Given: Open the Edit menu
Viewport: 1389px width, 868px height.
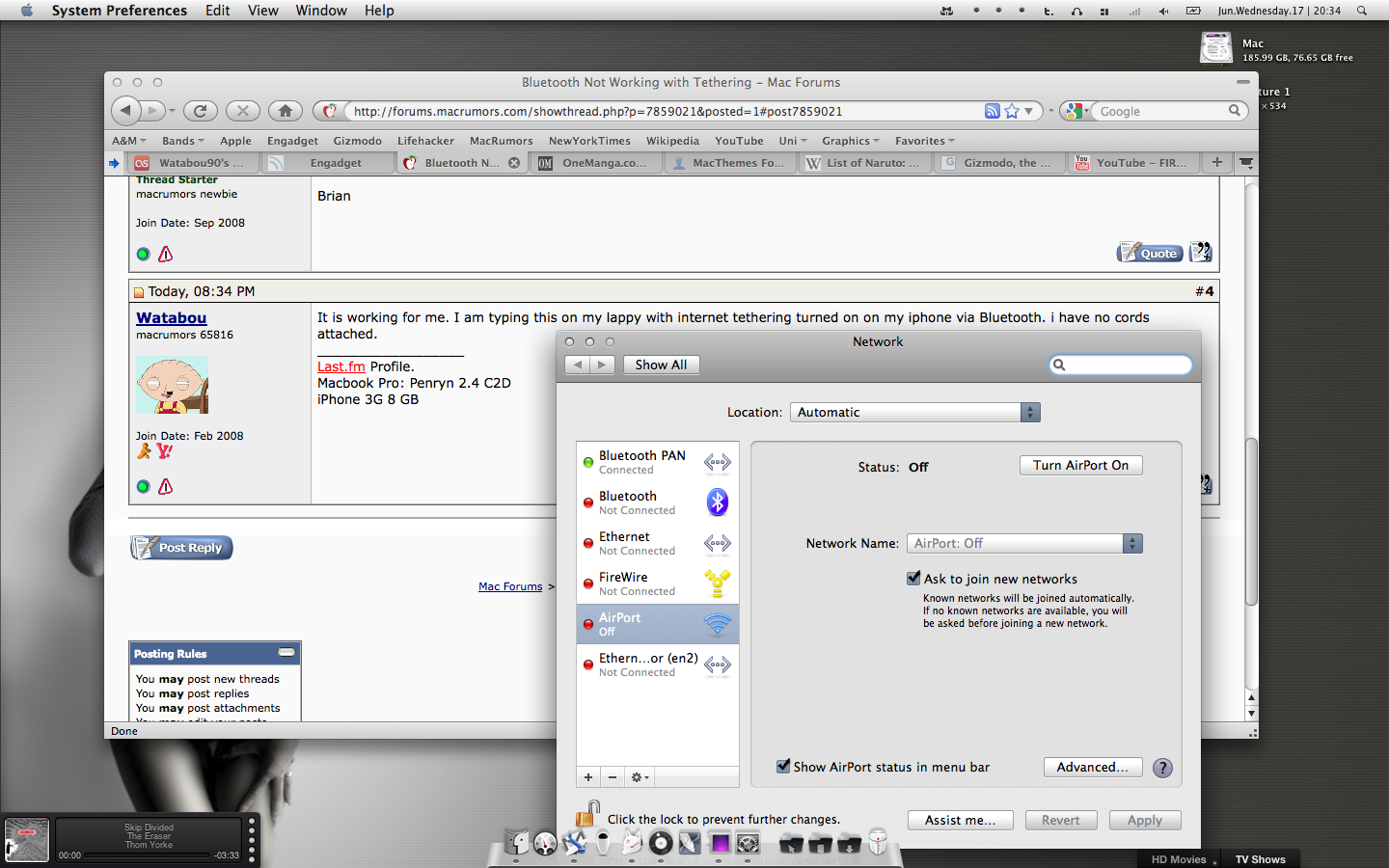Looking at the screenshot, I should (x=218, y=11).
